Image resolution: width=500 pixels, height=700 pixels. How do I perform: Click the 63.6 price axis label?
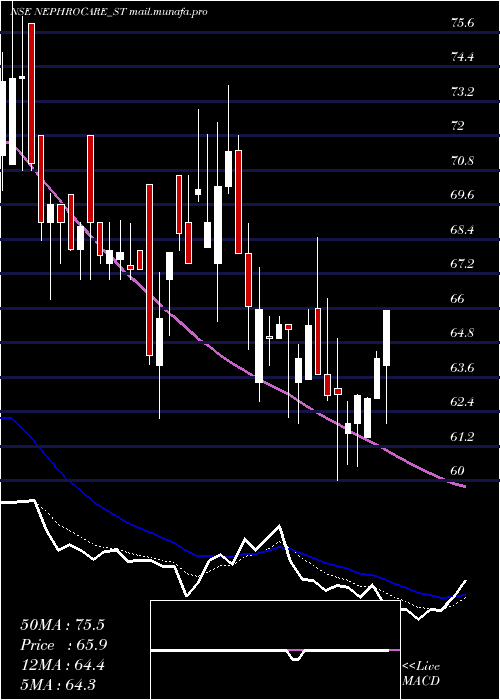462,367
